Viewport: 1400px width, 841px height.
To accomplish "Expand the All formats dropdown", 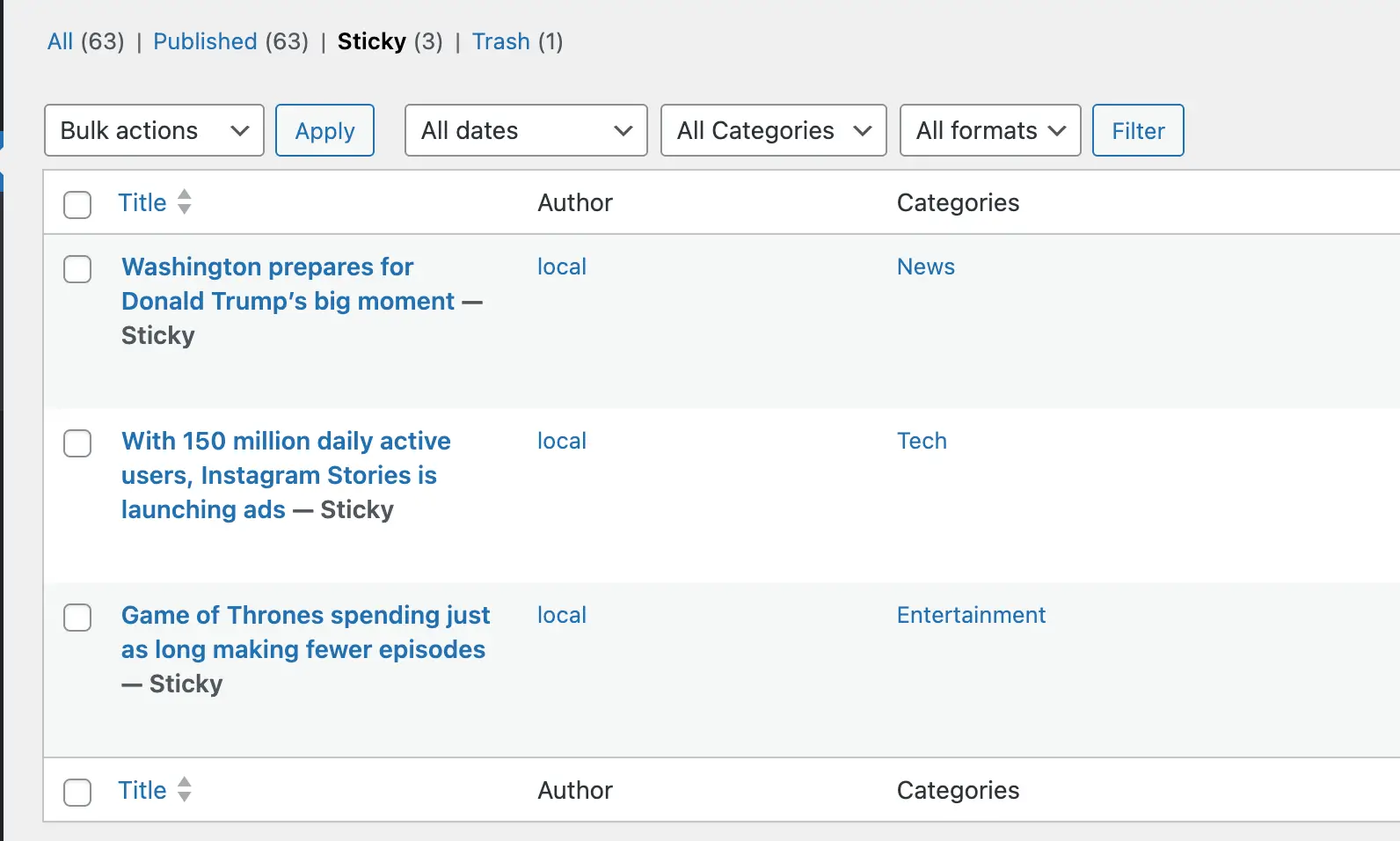I will point(989,130).
